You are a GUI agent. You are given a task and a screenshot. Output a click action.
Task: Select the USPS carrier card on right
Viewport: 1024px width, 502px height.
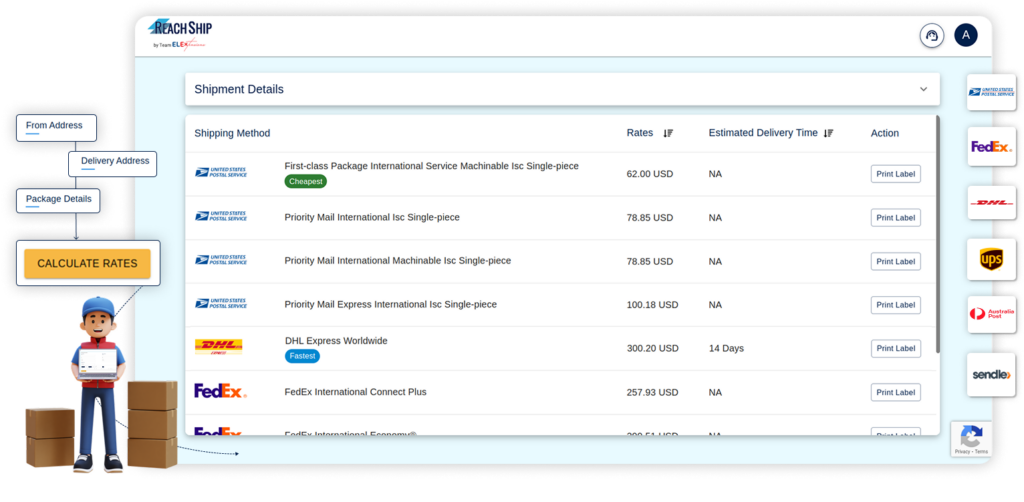[x=991, y=92]
